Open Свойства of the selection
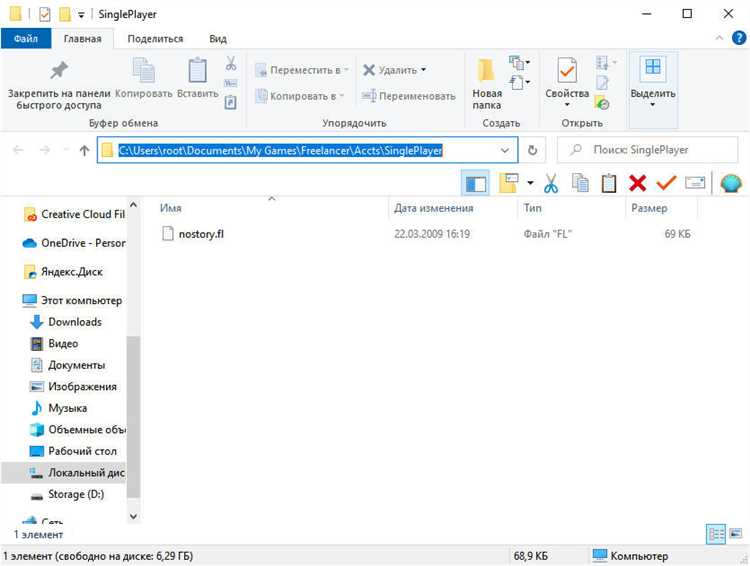 567,82
